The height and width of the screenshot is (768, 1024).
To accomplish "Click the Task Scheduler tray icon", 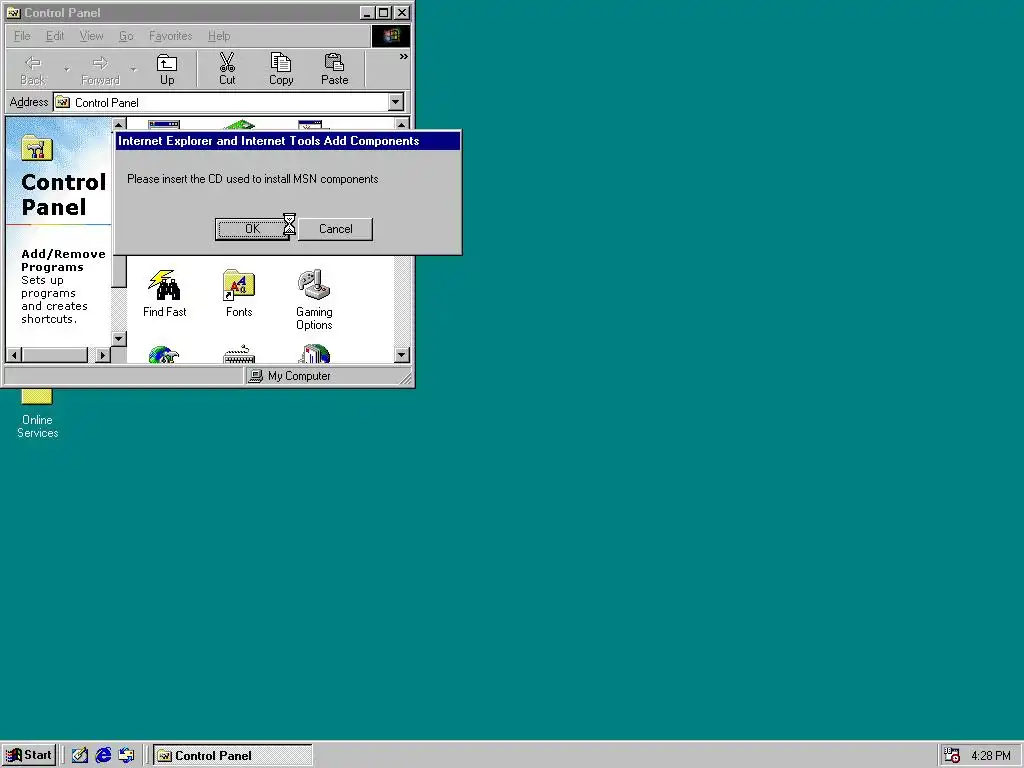I will click(x=952, y=756).
